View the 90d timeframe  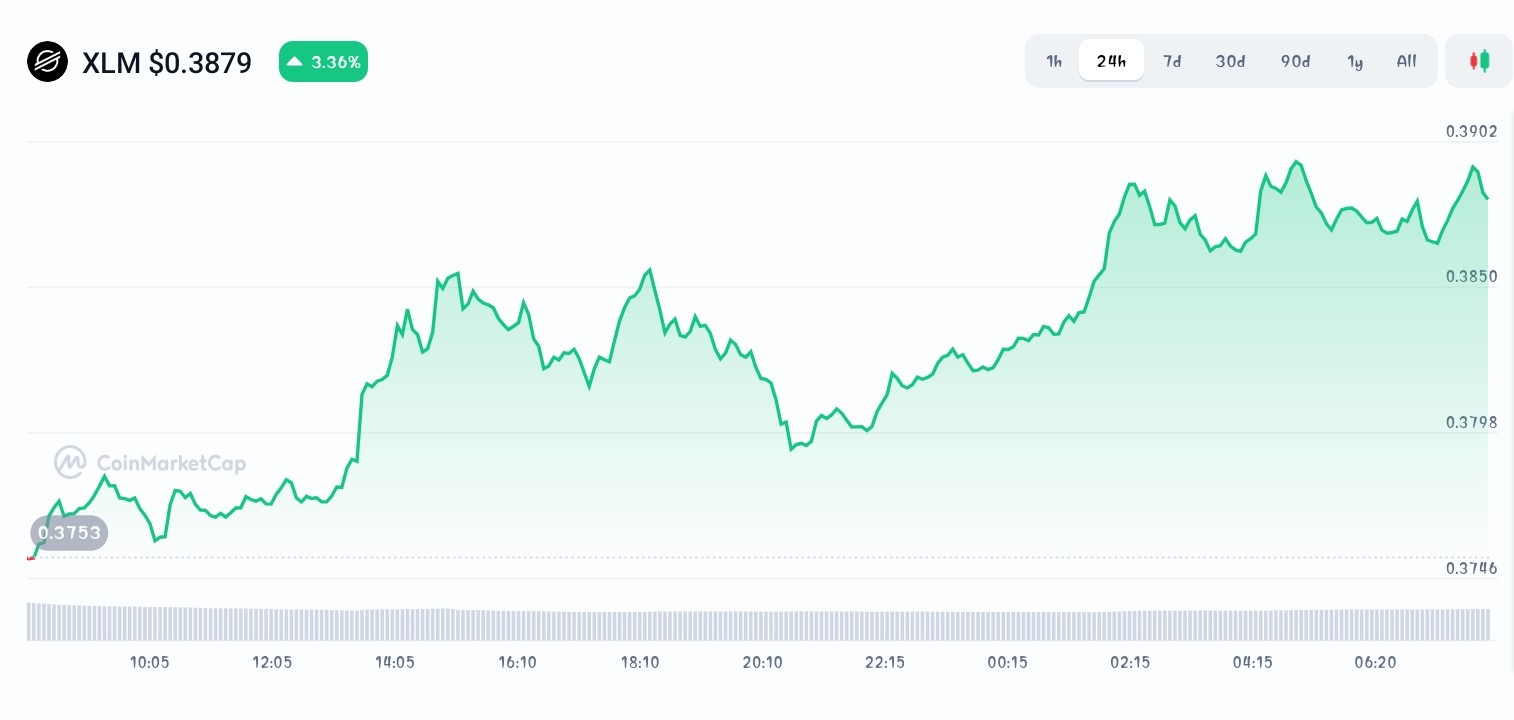(x=1295, y=61)
